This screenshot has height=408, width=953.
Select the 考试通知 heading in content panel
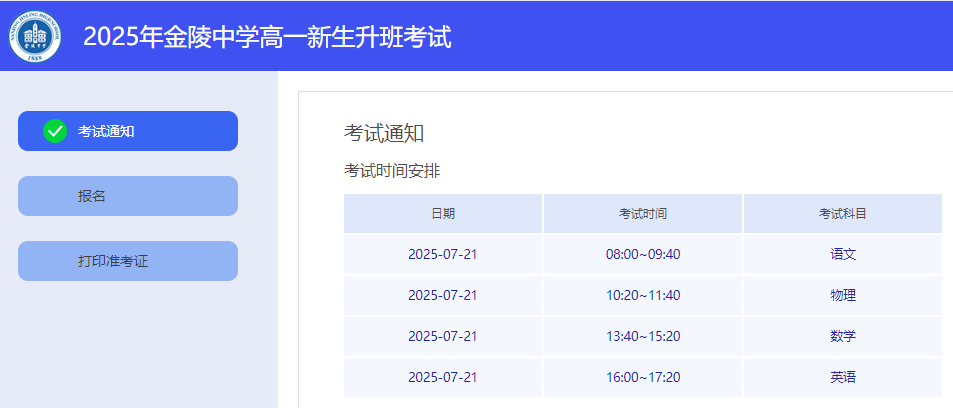point(384,134)
